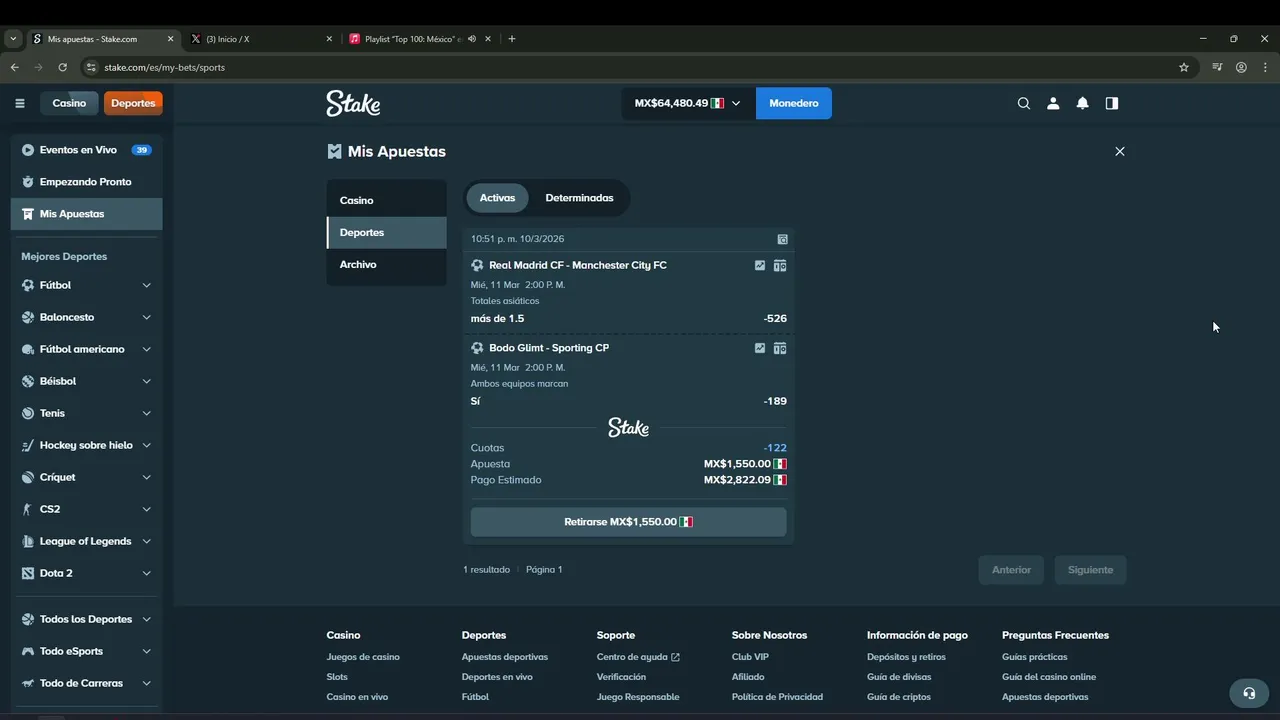
Task: Open Archivo section in Mis Apuestas
Action: pyautogui.click(x=386, y=264)
